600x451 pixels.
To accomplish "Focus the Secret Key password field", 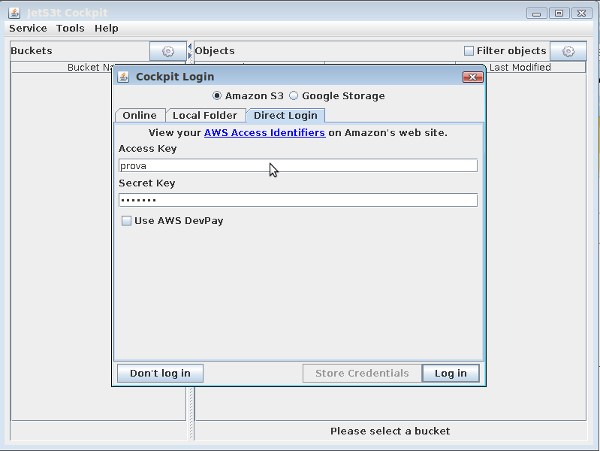I will (298, 200).
